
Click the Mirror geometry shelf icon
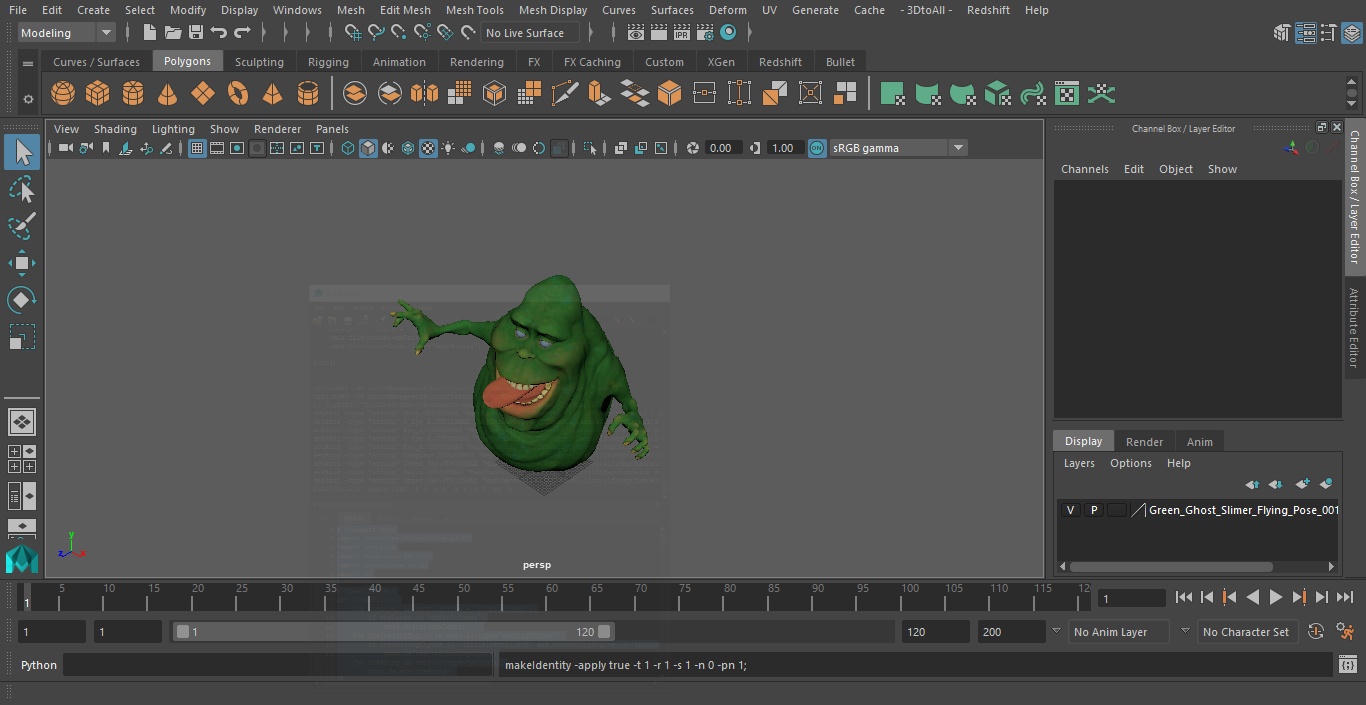pos(424,94)
